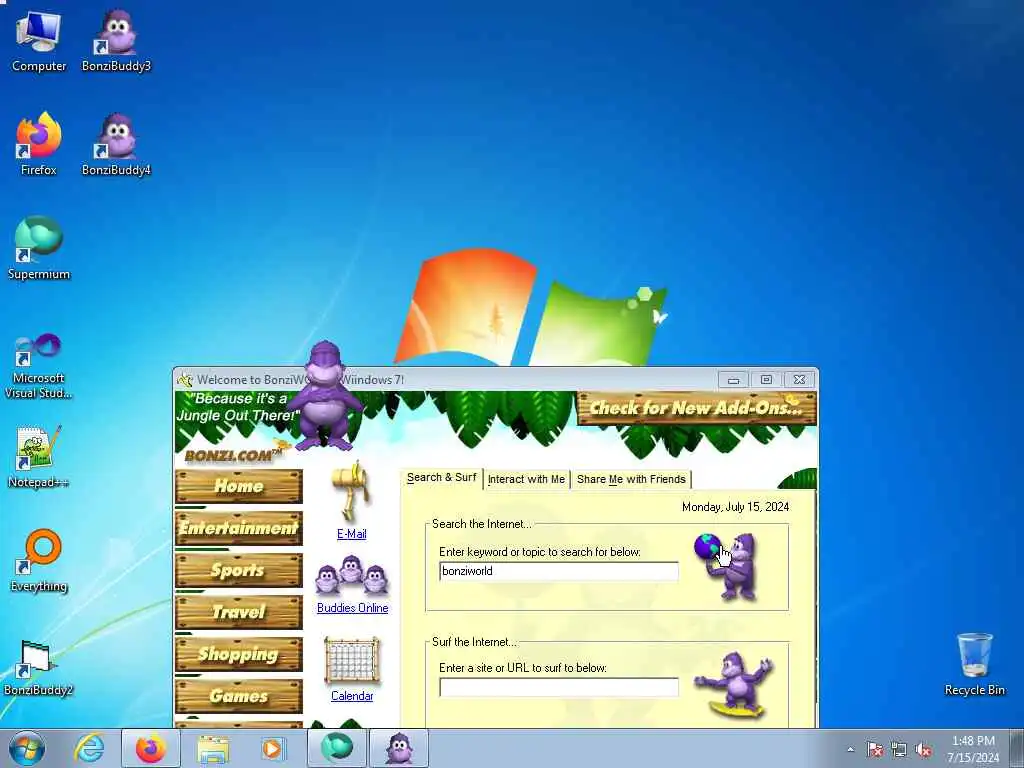Click the Bonzi gorilla character on titlebar
This screenshot has width=1024, height=768.
[x=325, y=396]
